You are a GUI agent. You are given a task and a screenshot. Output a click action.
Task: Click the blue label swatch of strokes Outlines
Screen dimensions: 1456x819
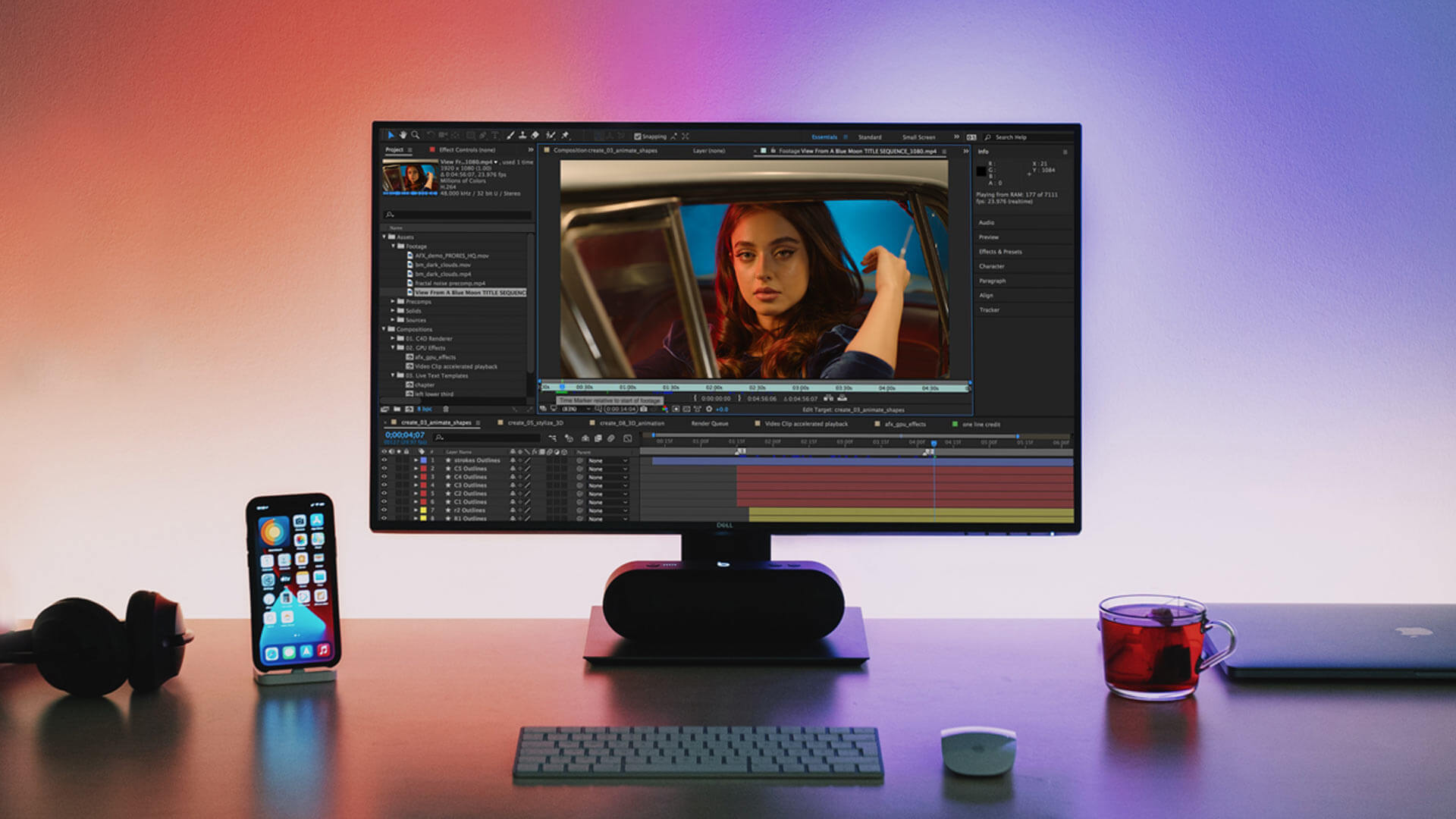pyautogui.click(x=423, y=460)
